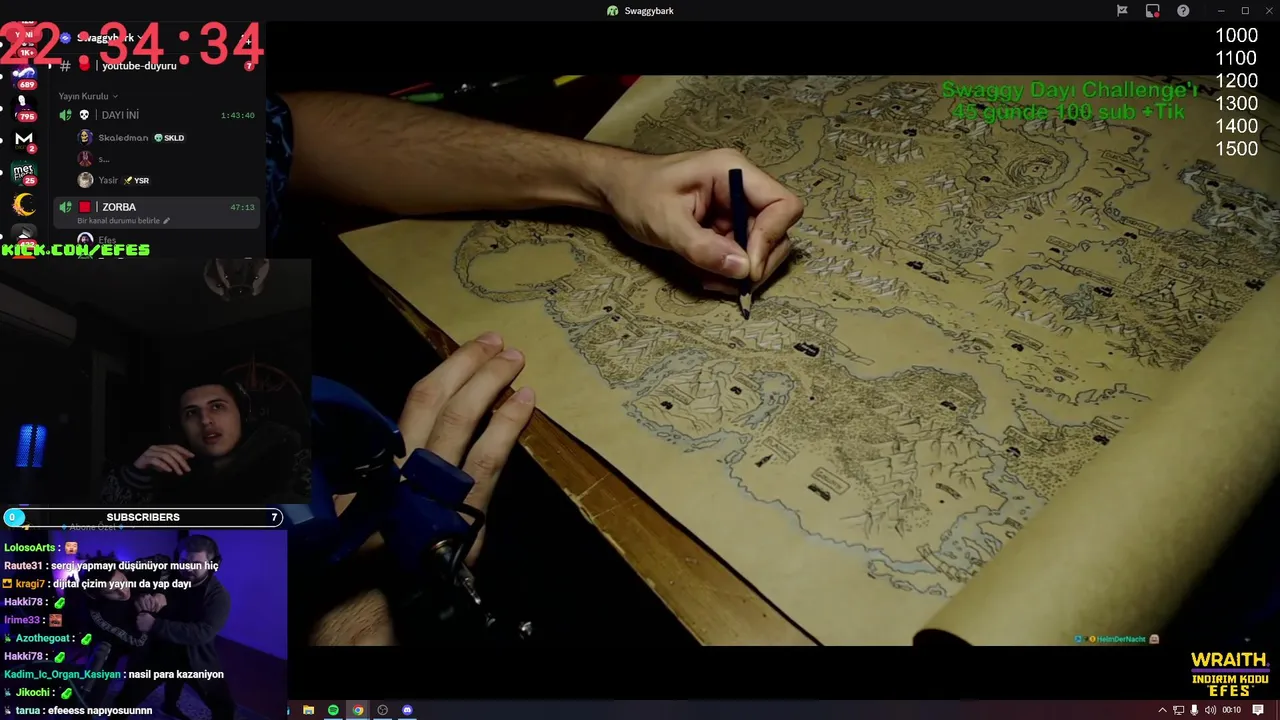This screenshot has height=720, width=1280.
Task: Open the server icon with 25 badge
Action: click(24, 173)
